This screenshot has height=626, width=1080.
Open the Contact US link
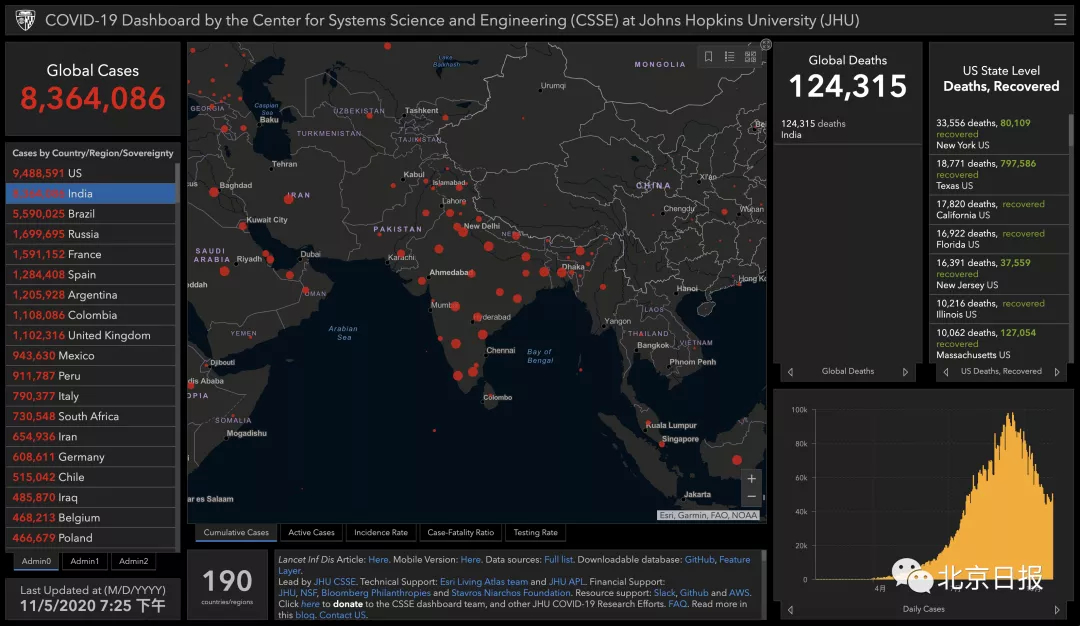342,615
